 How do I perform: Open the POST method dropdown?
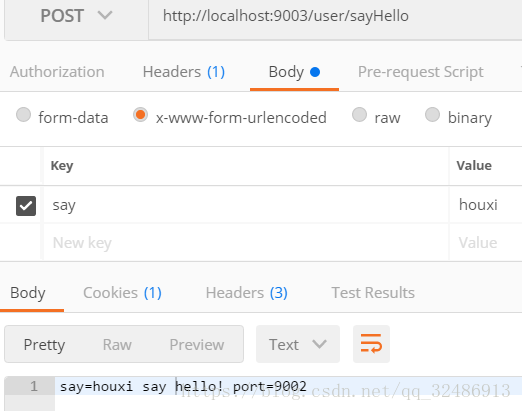(76, 16)
